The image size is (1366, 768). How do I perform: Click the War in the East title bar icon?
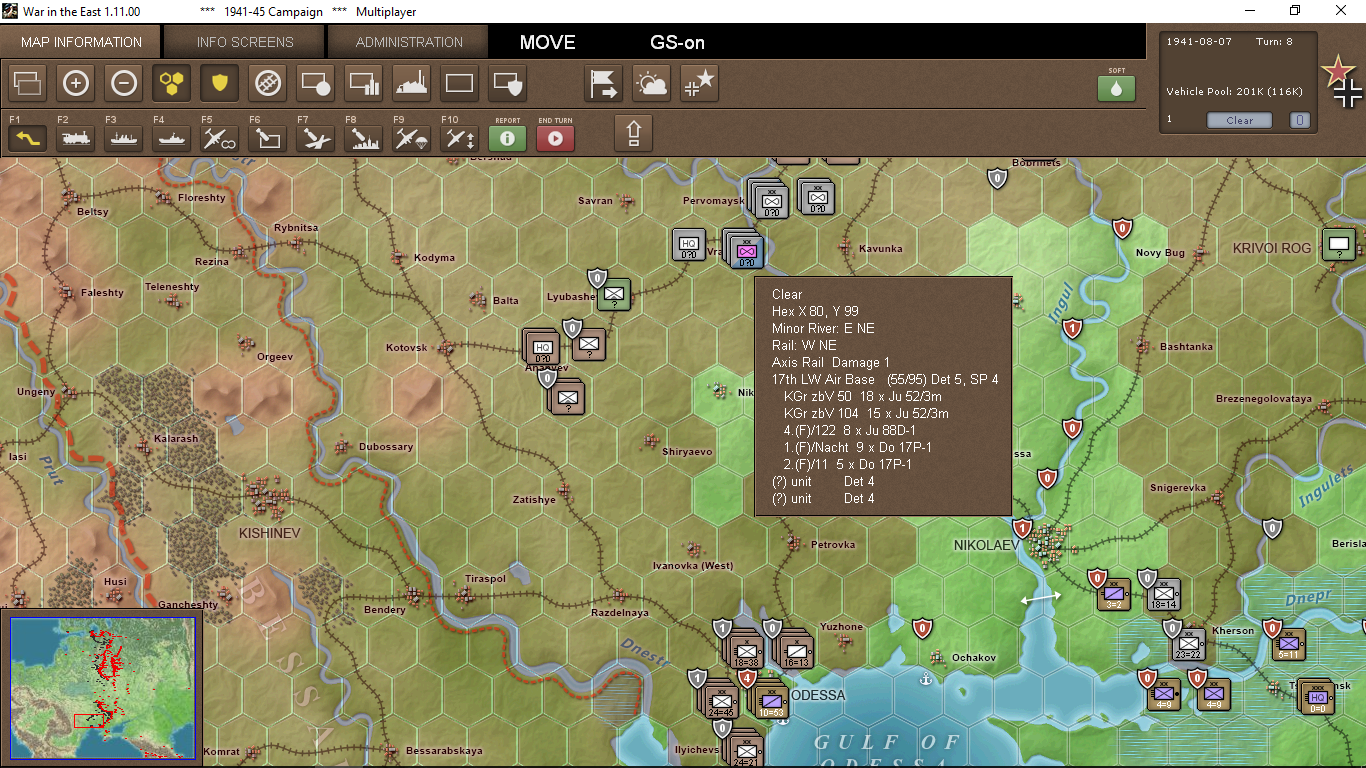(10, 11)
